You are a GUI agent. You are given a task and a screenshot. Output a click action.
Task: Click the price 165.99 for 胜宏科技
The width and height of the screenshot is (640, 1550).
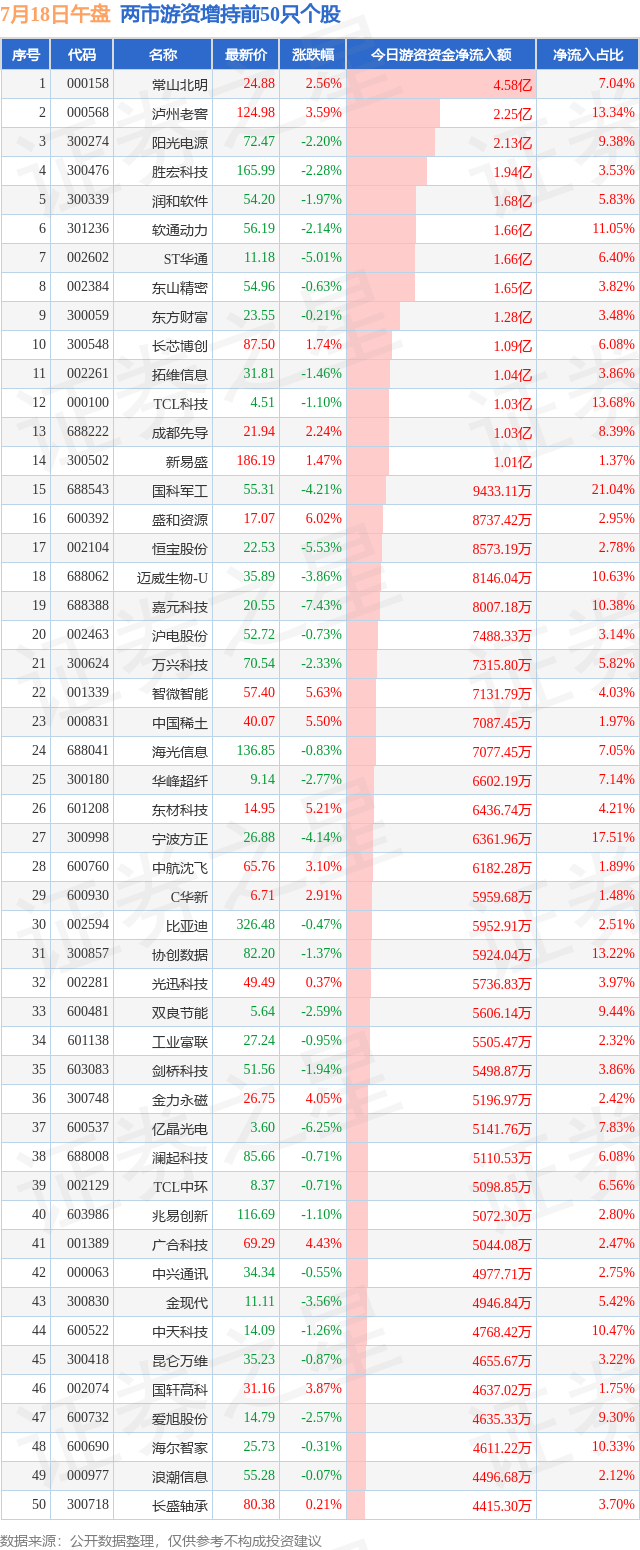tap(255, 171)
